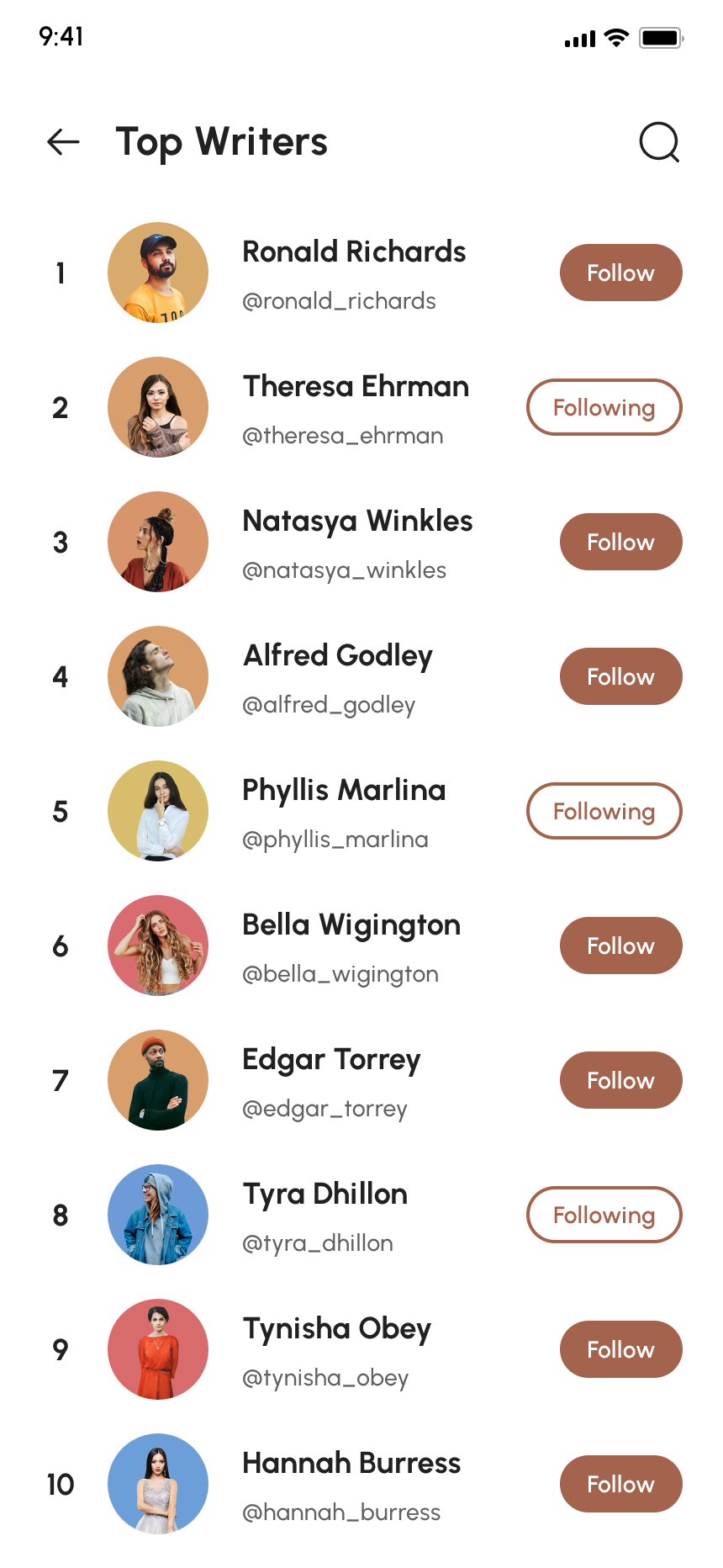Tap the Wi-Fi status icon
This screenshot has width=723, height=1568.
(616, 38)
